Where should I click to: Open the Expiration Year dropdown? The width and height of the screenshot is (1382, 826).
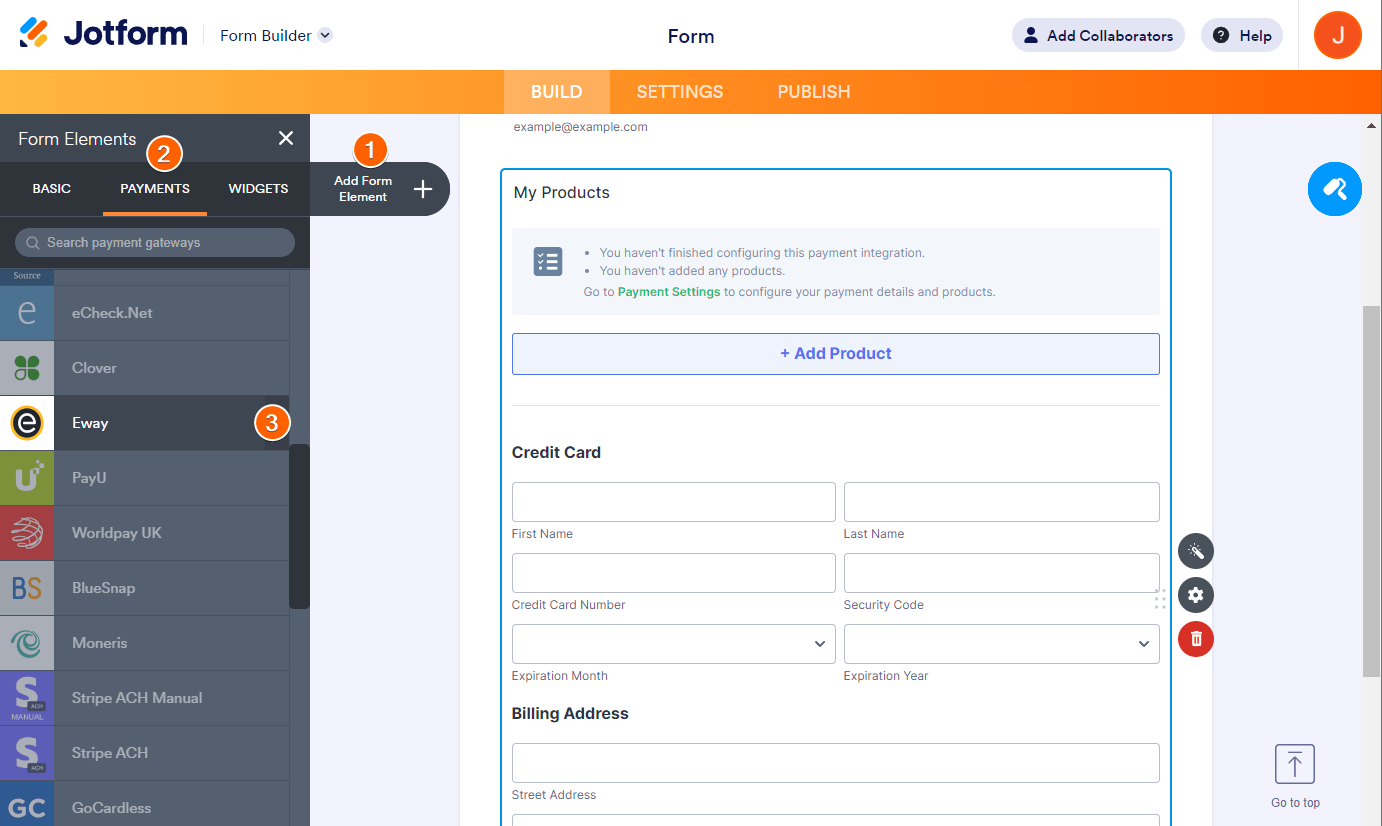coord(1002,644)
